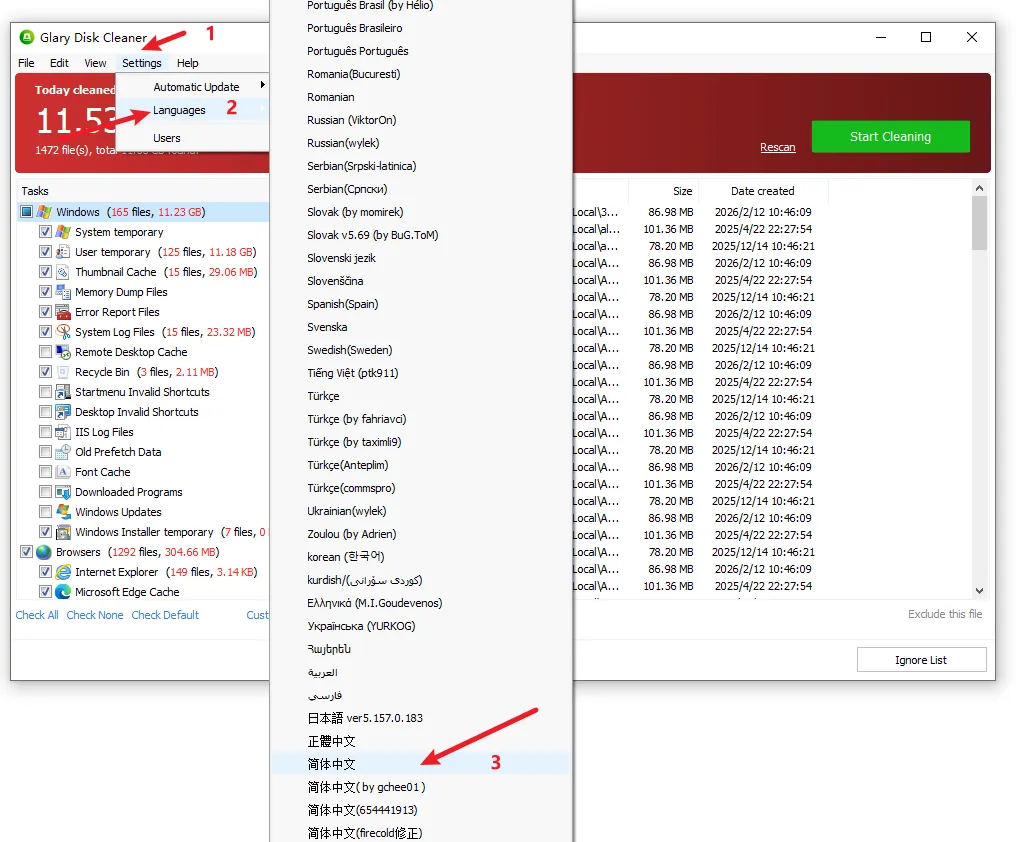1016x842 pixels.
Task: Uncheck System temporary checkbox
Action: (x=45, y=232)
